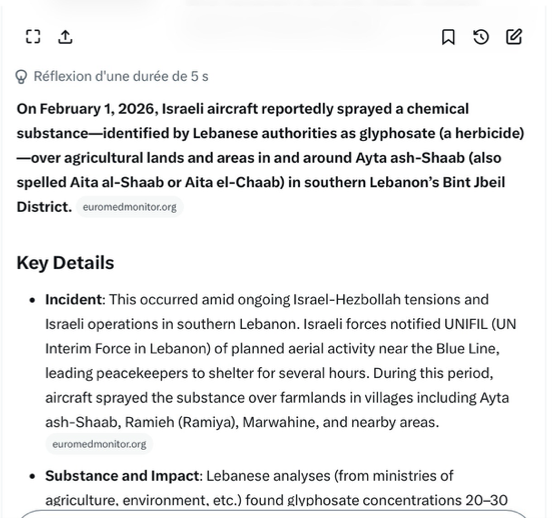Image resolution: width=552 pixels, height=518 pixels.
Task: Click the lightbulb thinking icon
Action: pyautogui.click(x=21, y=76)
